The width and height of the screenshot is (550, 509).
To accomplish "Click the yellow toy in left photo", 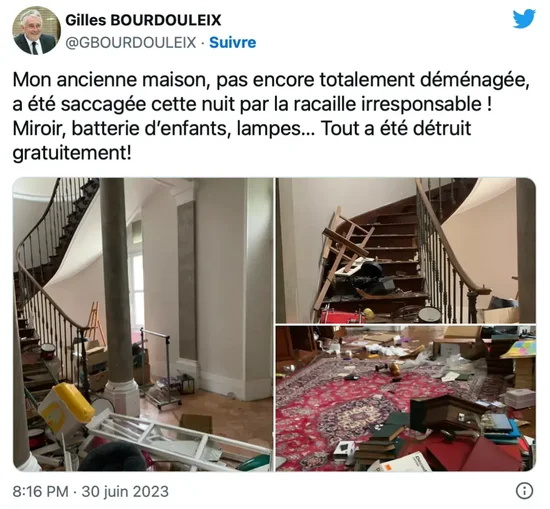I will point(66,408).
